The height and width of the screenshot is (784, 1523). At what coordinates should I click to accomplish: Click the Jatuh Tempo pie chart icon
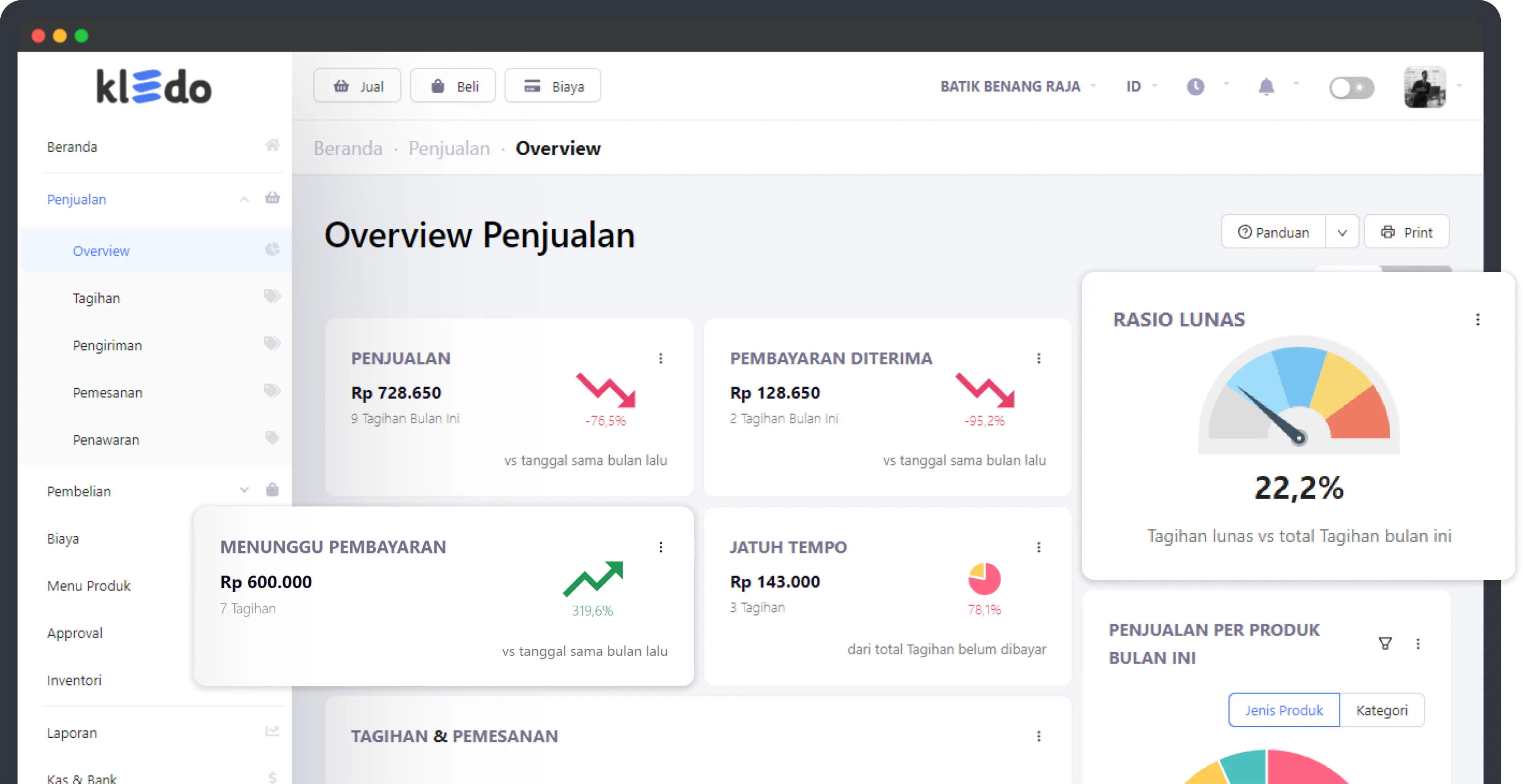point(984,579)
